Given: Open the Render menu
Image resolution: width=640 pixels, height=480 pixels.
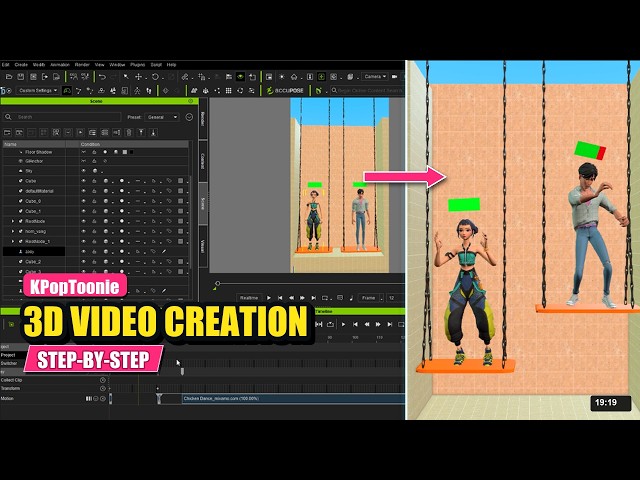Looking at the screenshot, I should pos(82,64).
